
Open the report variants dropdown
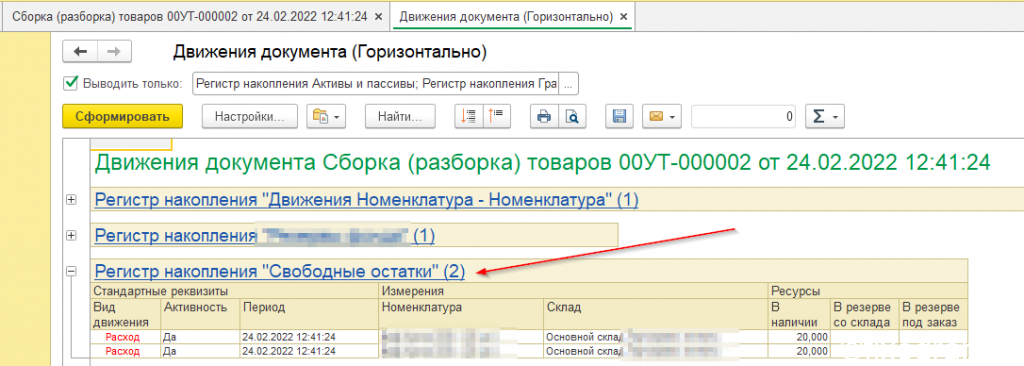point(326,117)
